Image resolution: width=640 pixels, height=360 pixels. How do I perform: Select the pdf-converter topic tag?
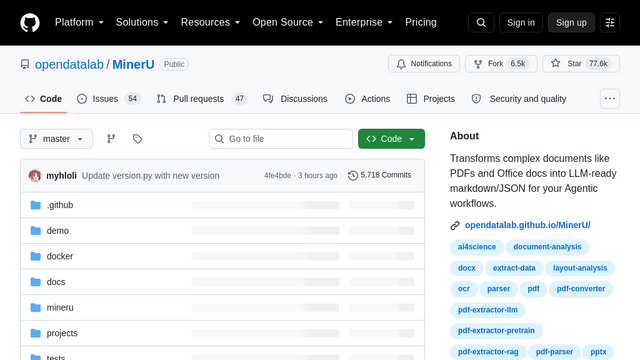(581, 289)
